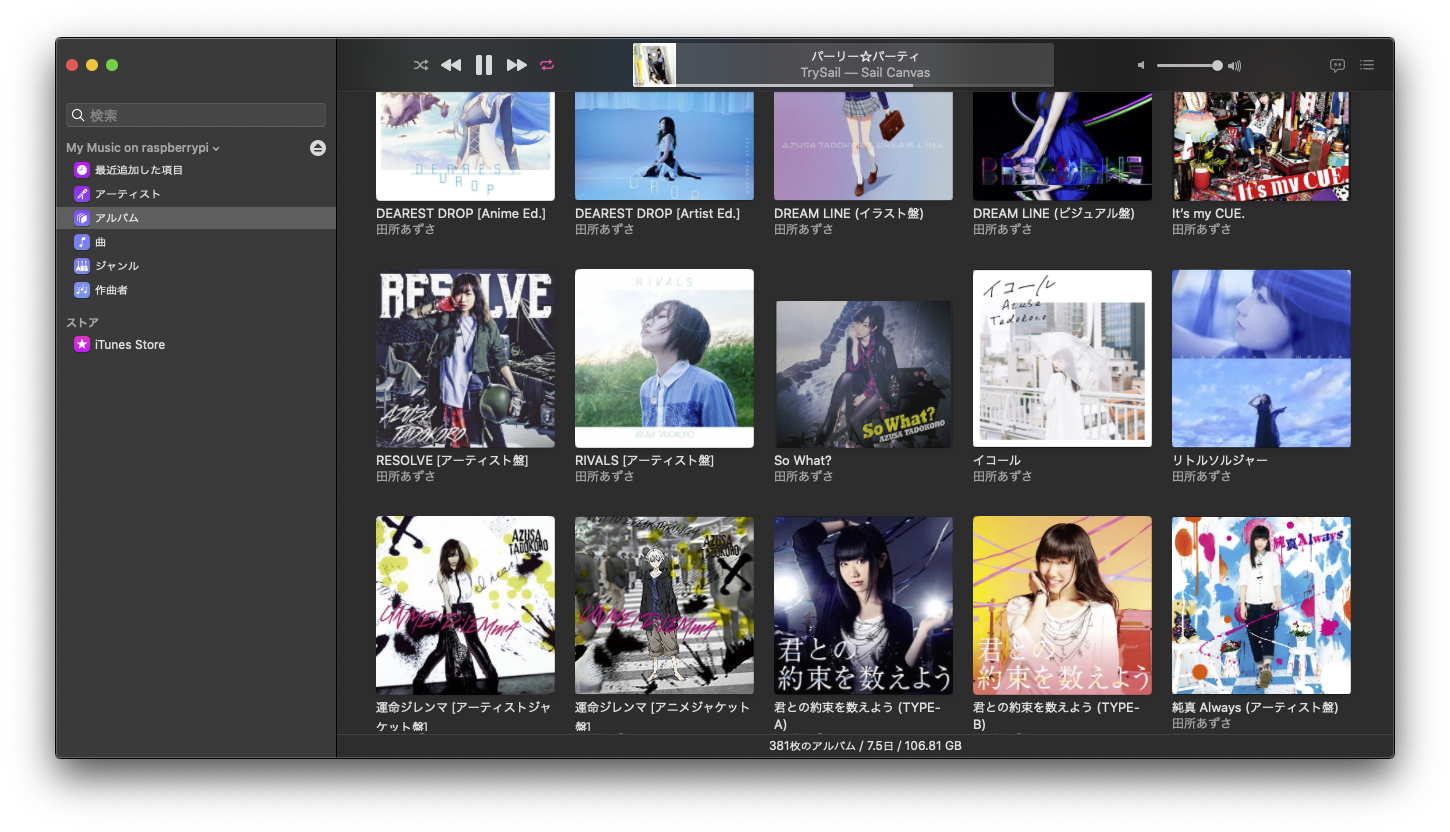The image size is (1450, 832).
Task: Click the It's my CUE. title text
Action: click(x=1208, y=214)
